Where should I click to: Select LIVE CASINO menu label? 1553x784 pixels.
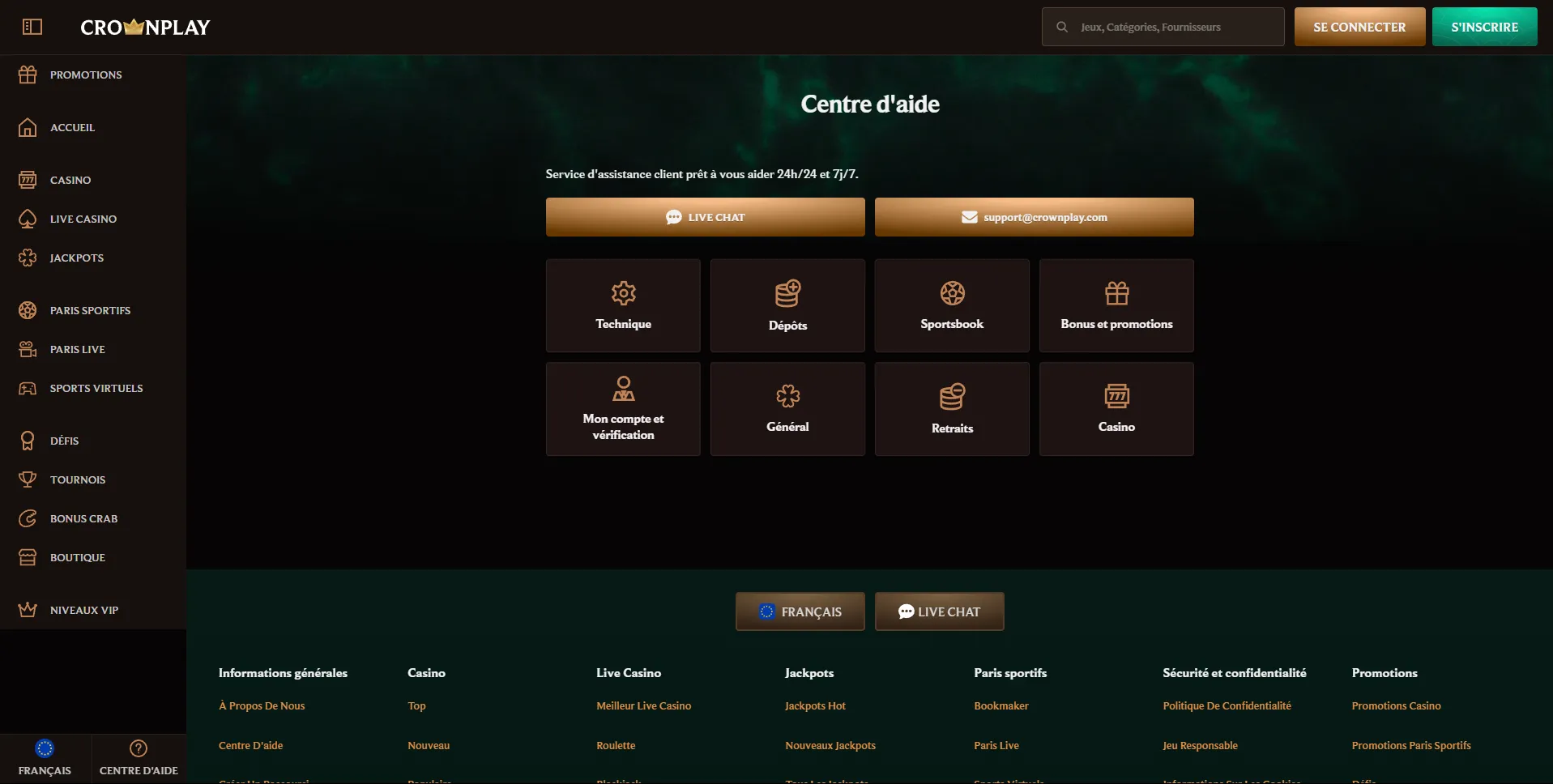tap(83, 219)
